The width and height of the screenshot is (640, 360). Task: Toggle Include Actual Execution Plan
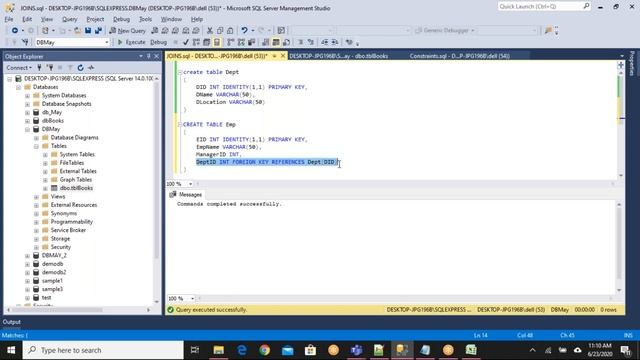[x=231, y=42]
